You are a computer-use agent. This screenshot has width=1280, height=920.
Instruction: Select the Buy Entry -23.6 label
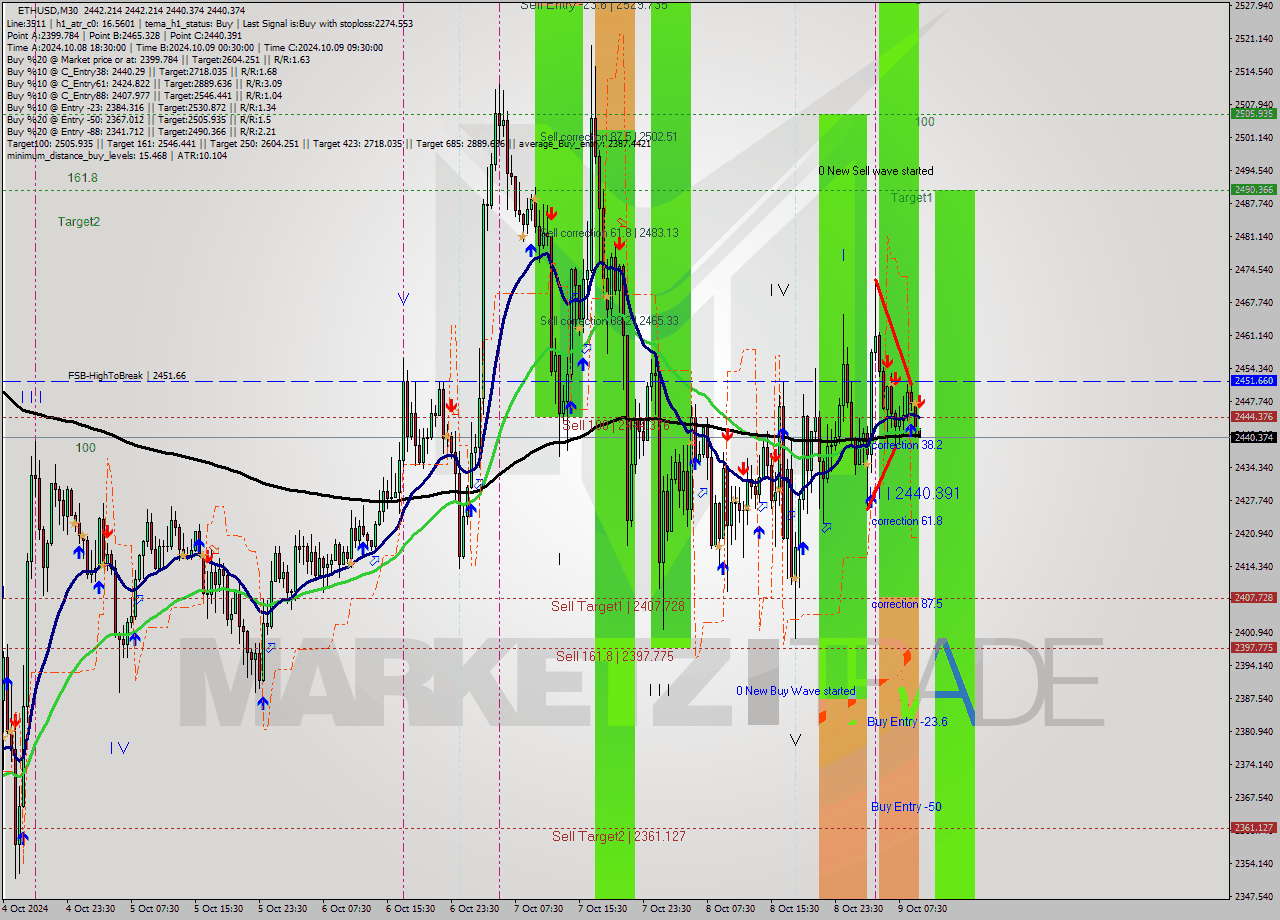tap(907, 721)
